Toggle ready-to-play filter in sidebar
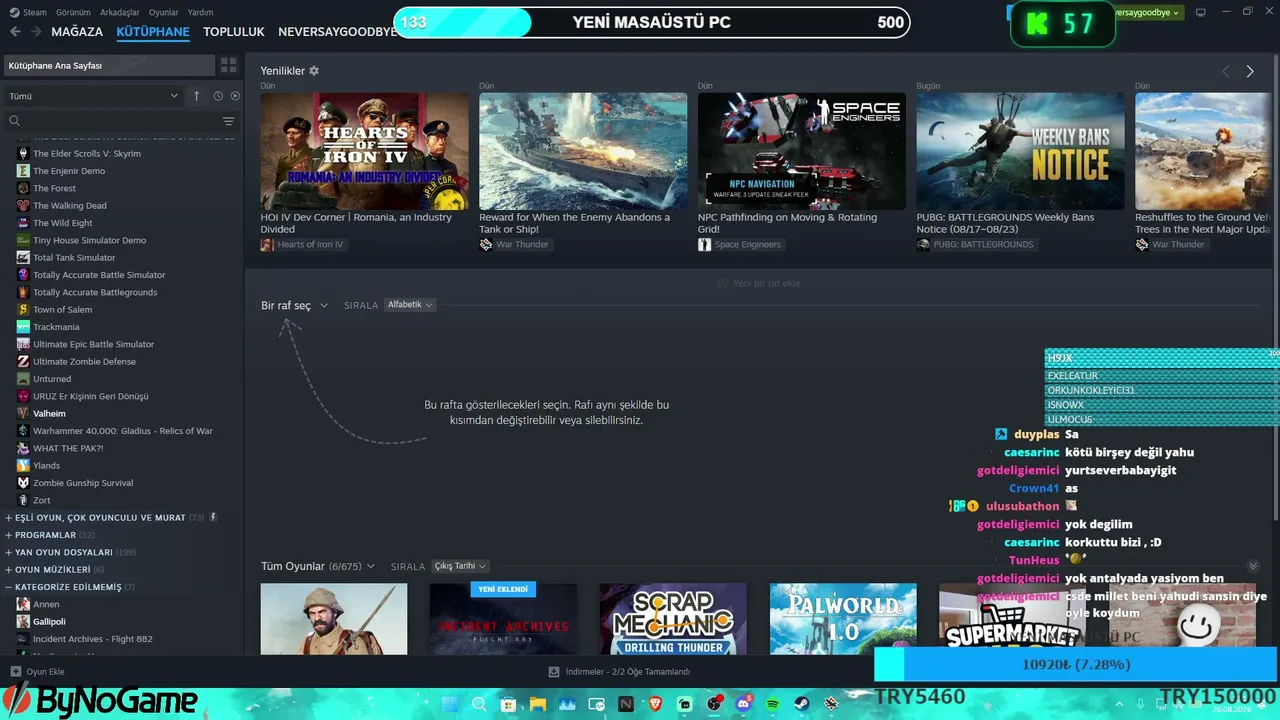 [x=235, y=96]
